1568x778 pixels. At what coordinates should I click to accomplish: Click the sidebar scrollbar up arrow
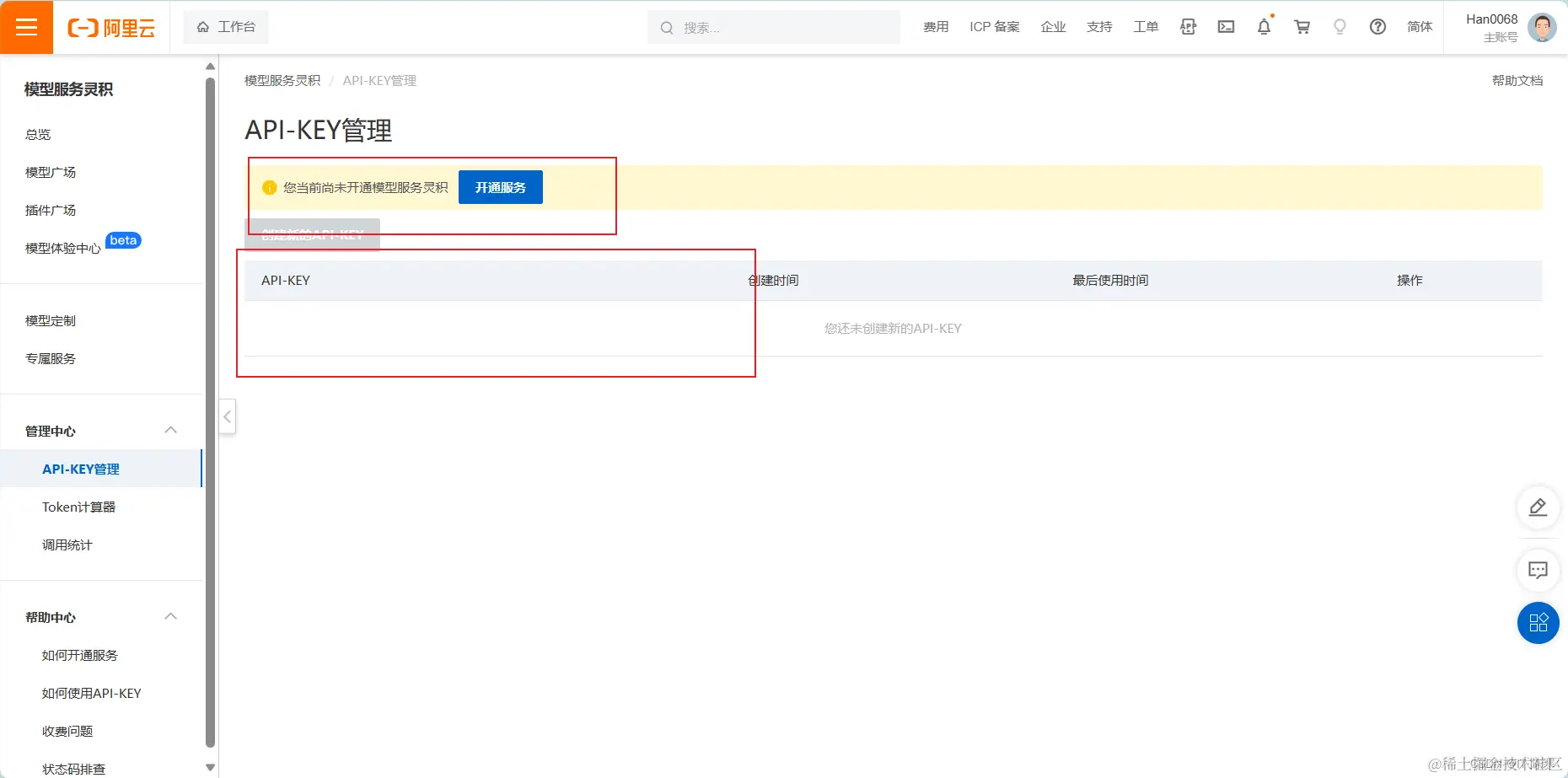pyautogui.click(x=211, y=66)
